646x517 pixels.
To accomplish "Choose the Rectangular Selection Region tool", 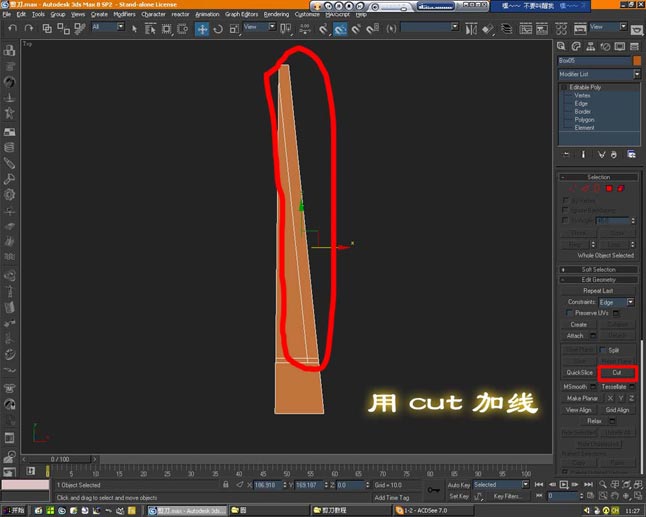I will coord(166,28).
